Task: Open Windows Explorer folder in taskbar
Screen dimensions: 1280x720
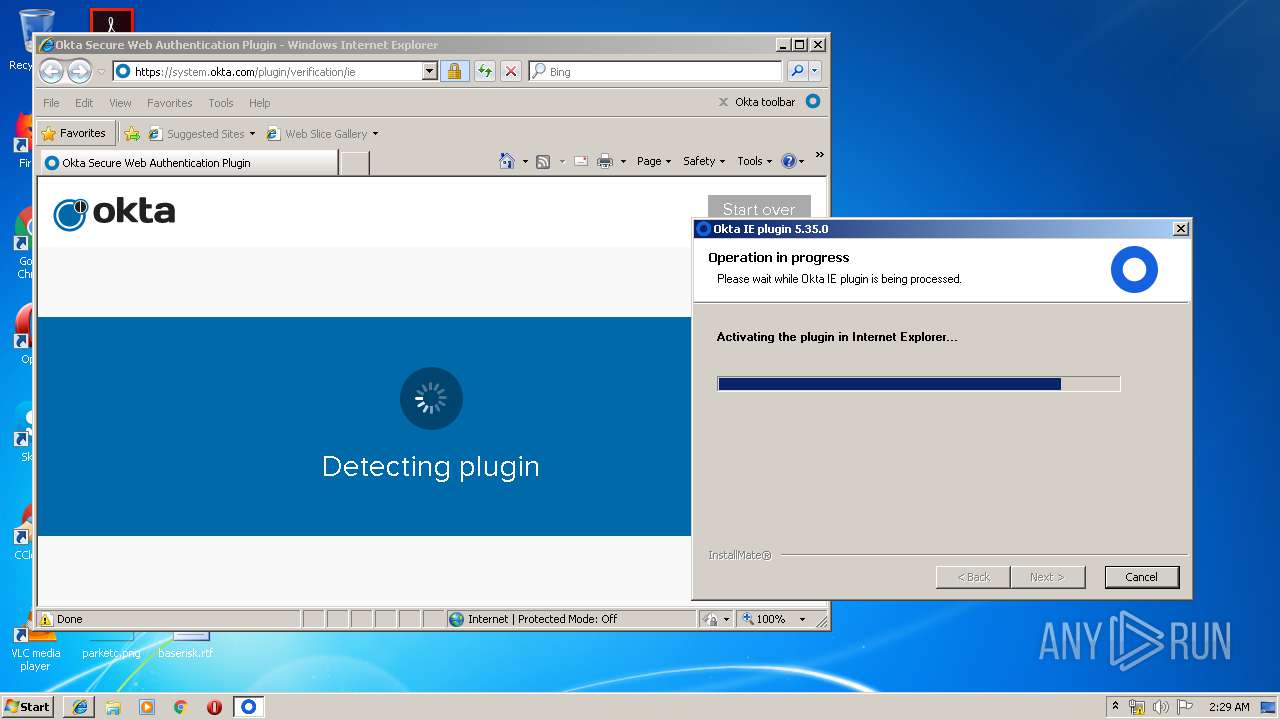Action: [113, 706]
